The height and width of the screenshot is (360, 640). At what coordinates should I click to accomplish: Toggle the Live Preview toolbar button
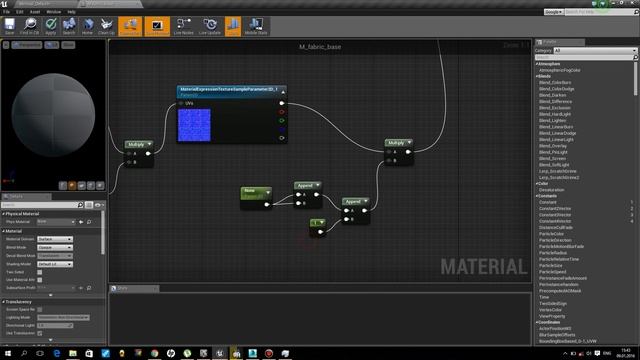pyautogui.click(x=157, y=26)
